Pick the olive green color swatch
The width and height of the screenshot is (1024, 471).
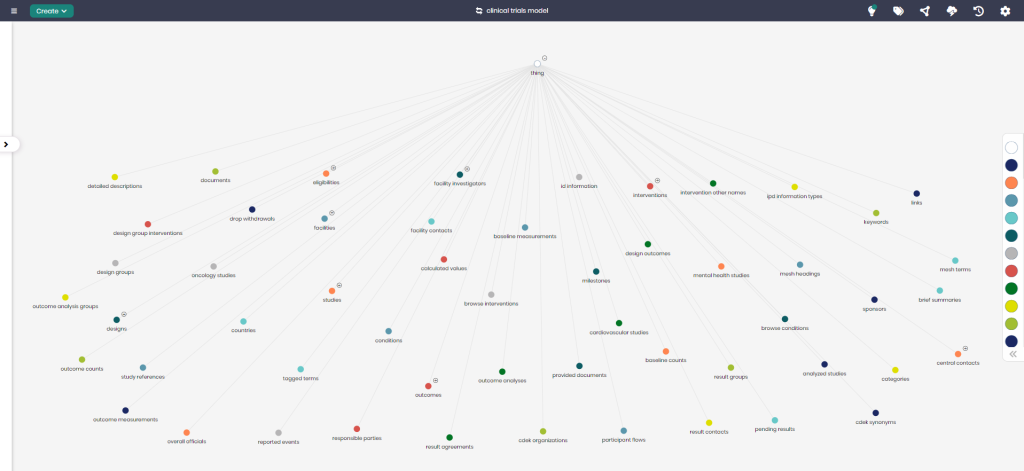pos(1011,324)
